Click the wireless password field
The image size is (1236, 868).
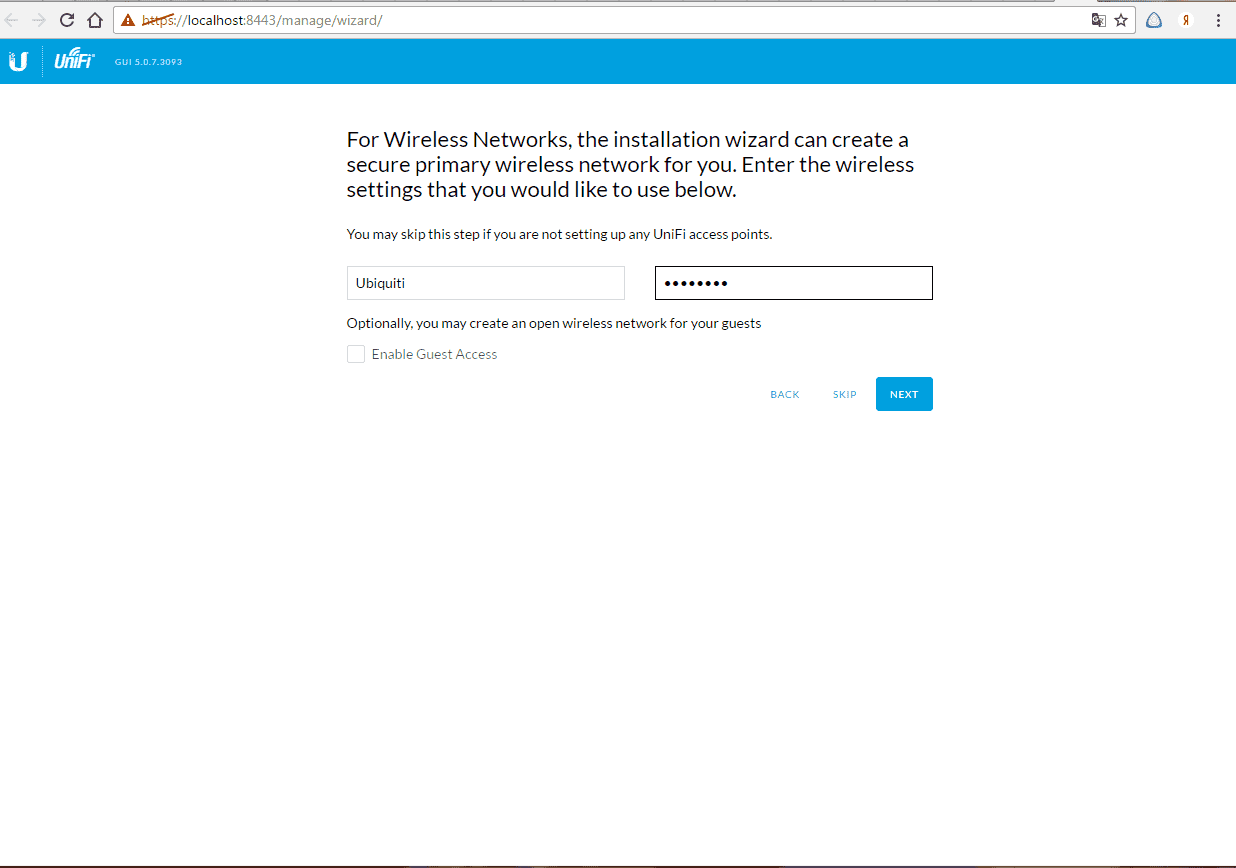coord(793,283)
